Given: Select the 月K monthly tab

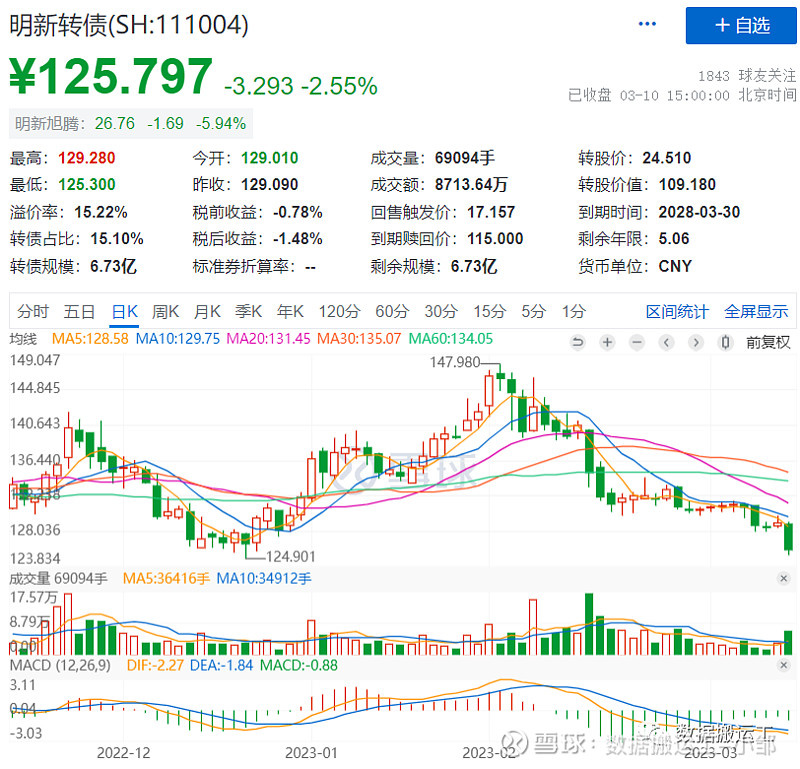Looking at the screenshot, I should tap(207, 311).
